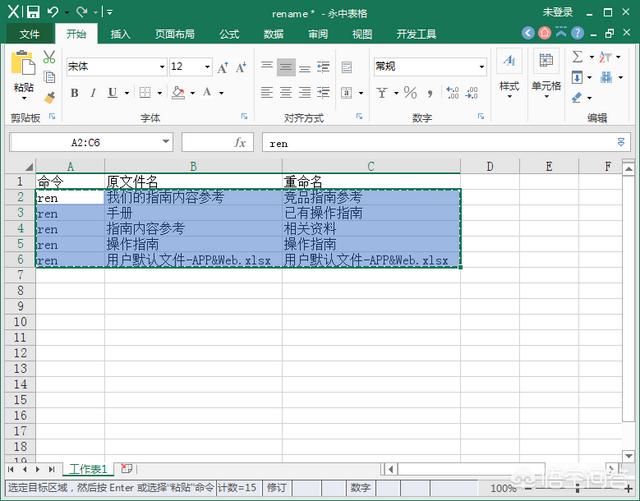Toggle Underline formatting
Image resolution: width=640 pixels, height=501 pixels.
click(112, 93)
